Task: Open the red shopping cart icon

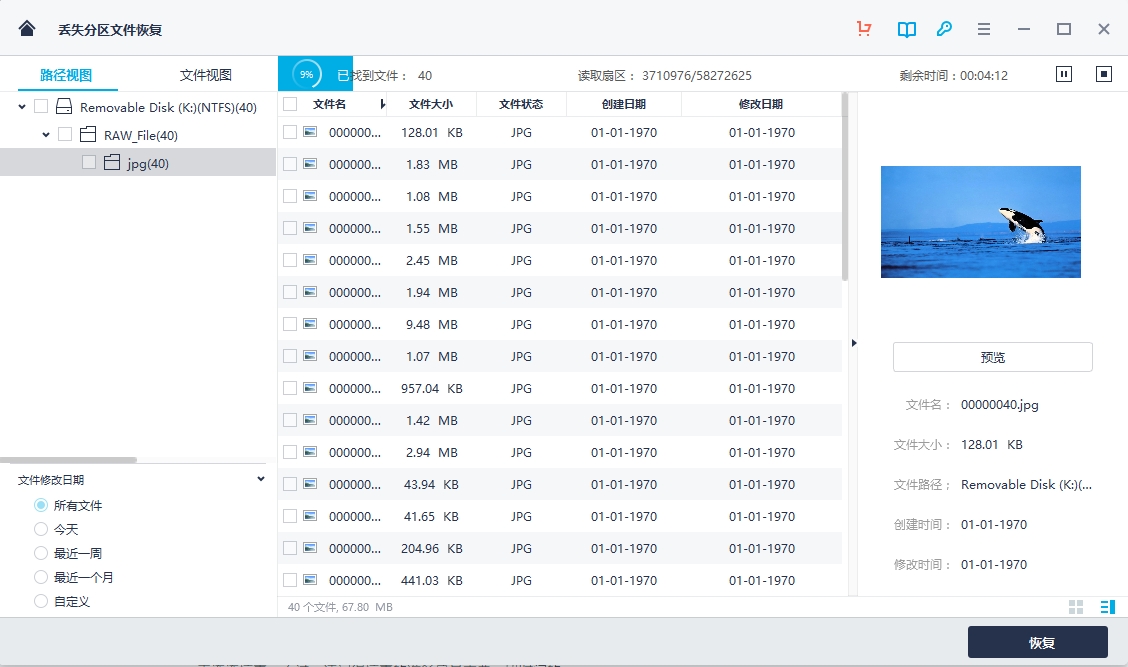Action: coord(864,29)
